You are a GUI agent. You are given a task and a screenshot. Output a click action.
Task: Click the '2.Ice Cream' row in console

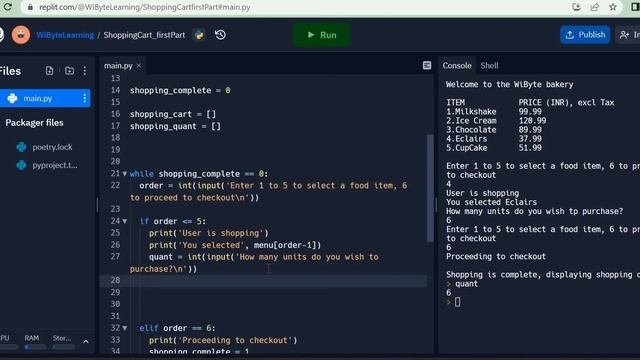[x=496, y=121]
